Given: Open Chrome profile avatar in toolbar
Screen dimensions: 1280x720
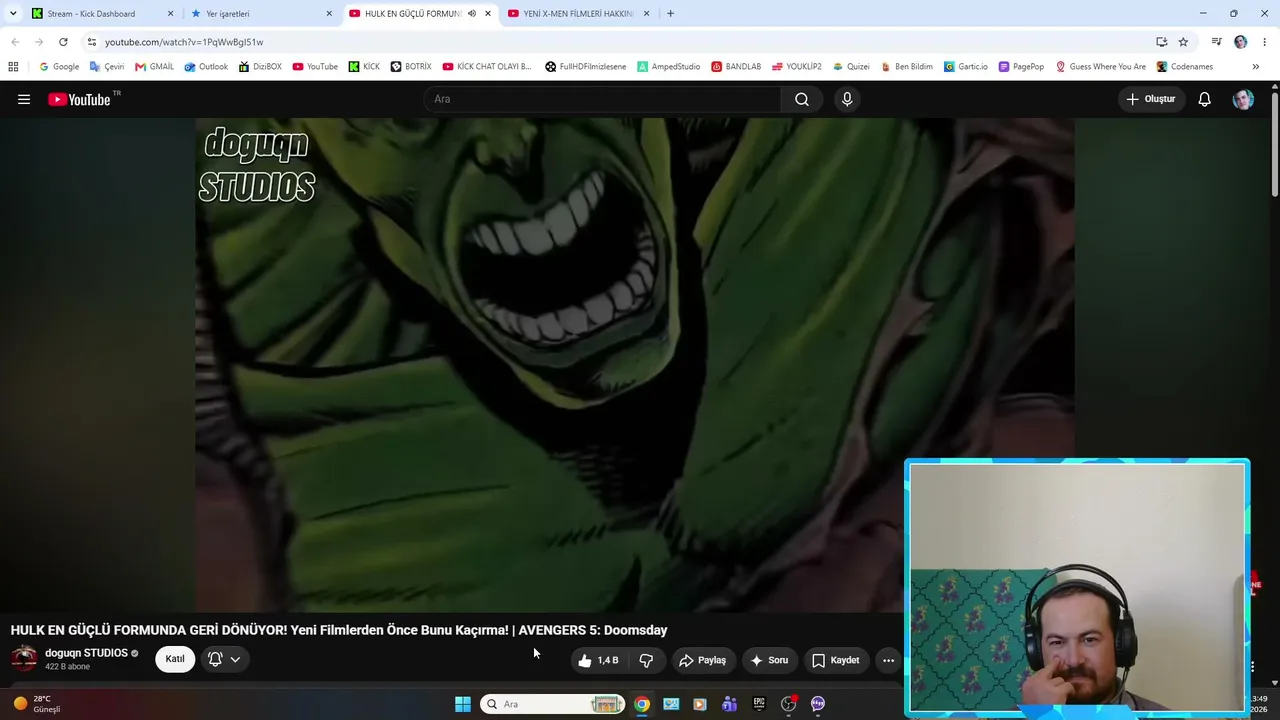Looking at the screenshot, I should click(1241, 42).
